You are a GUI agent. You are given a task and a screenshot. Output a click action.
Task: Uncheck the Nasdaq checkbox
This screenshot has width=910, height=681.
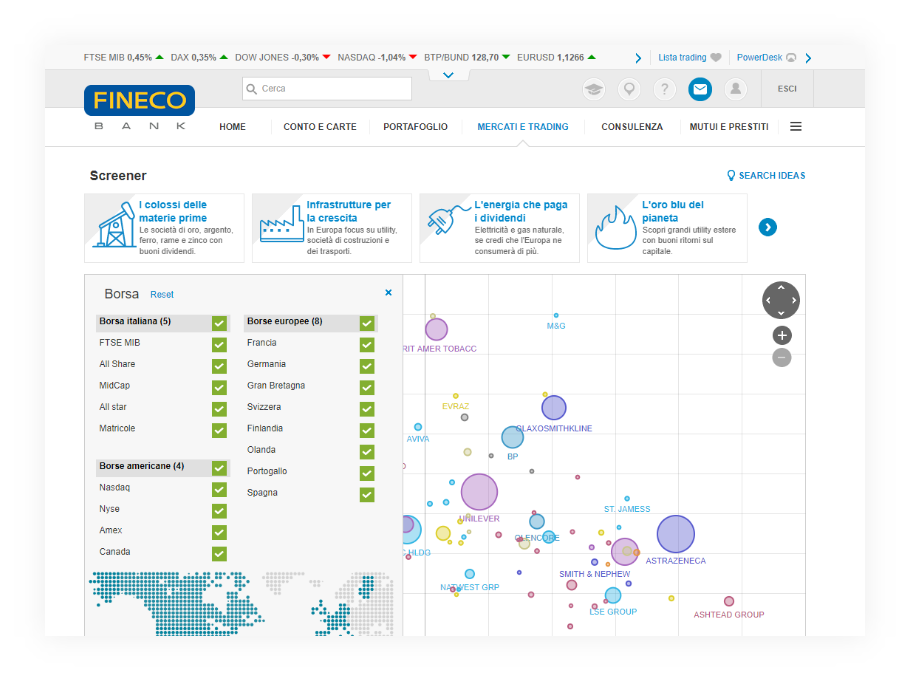(x=219, y=489)
